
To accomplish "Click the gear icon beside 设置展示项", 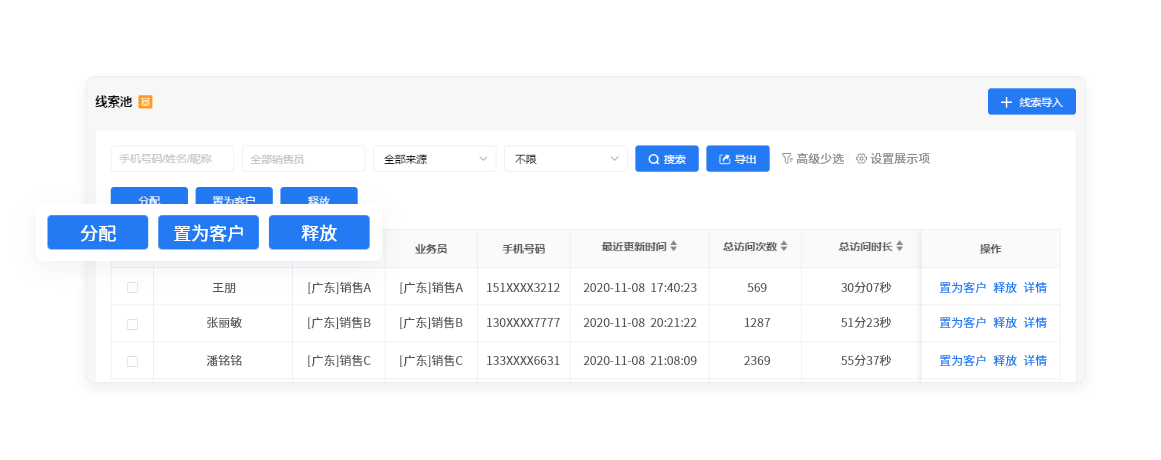I will pos(861,159).
